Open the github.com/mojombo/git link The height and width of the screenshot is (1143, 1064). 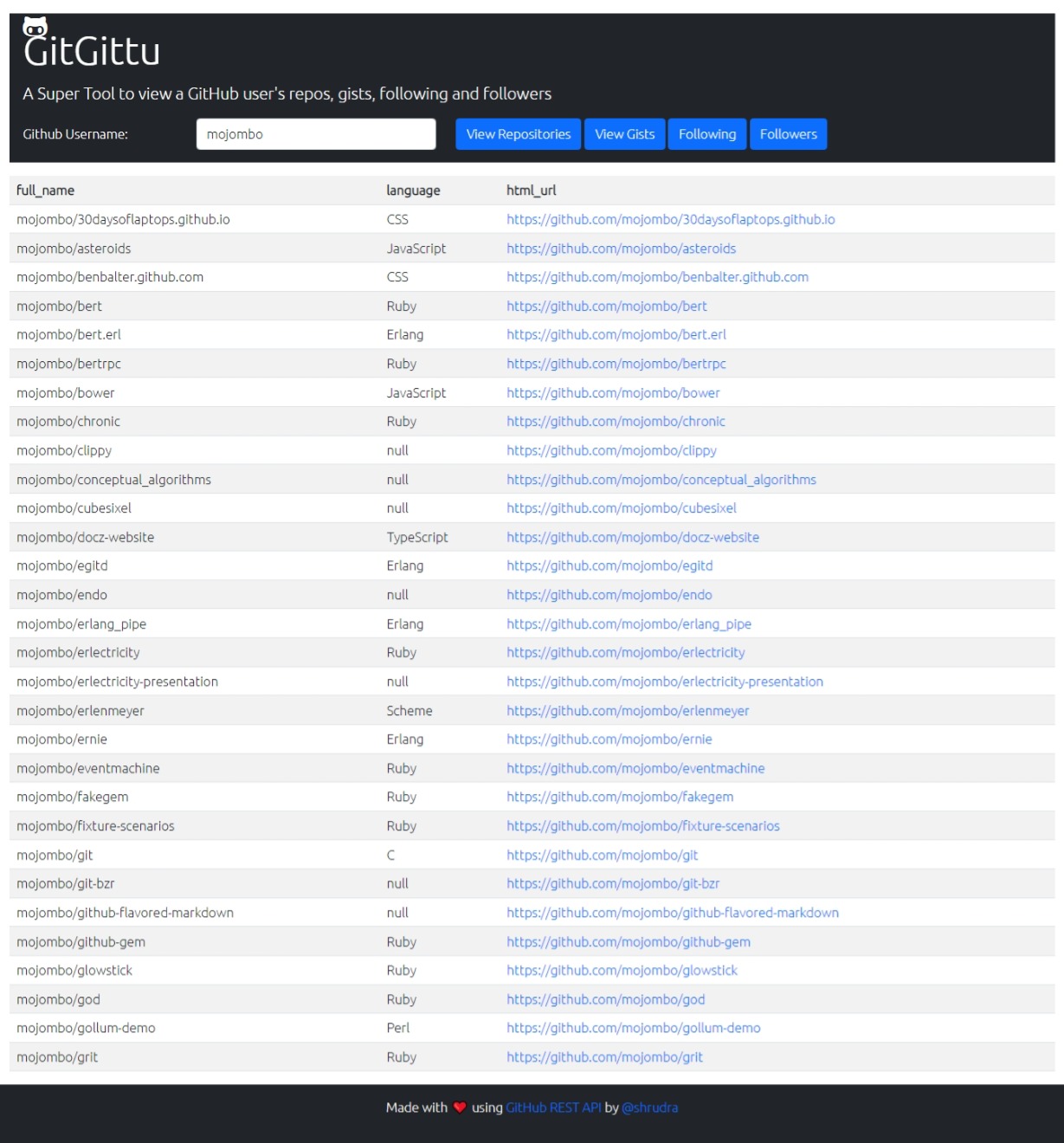(603, 856)
